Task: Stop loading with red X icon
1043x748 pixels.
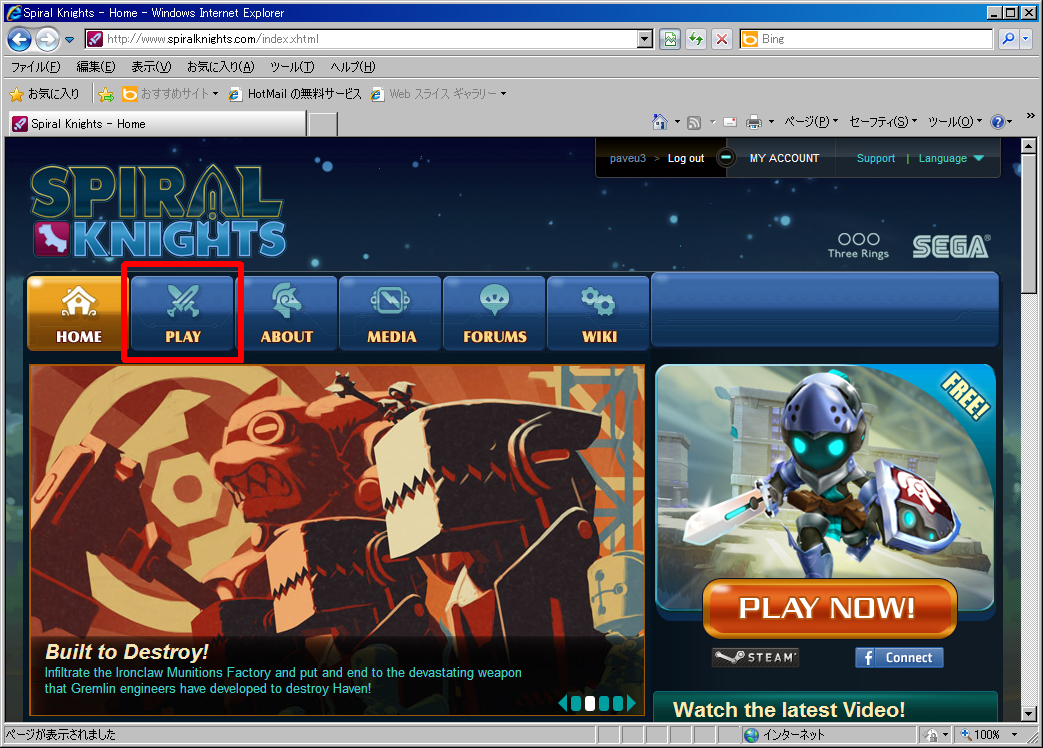Action: [722, 39]
